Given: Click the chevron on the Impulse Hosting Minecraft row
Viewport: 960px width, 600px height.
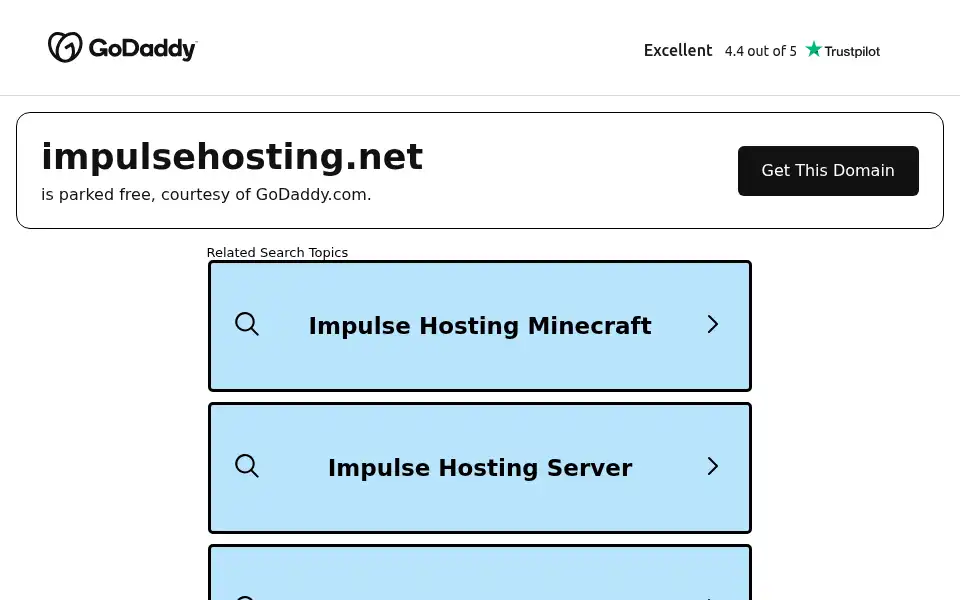Looking at the screenshot, I should coord(712,324).
